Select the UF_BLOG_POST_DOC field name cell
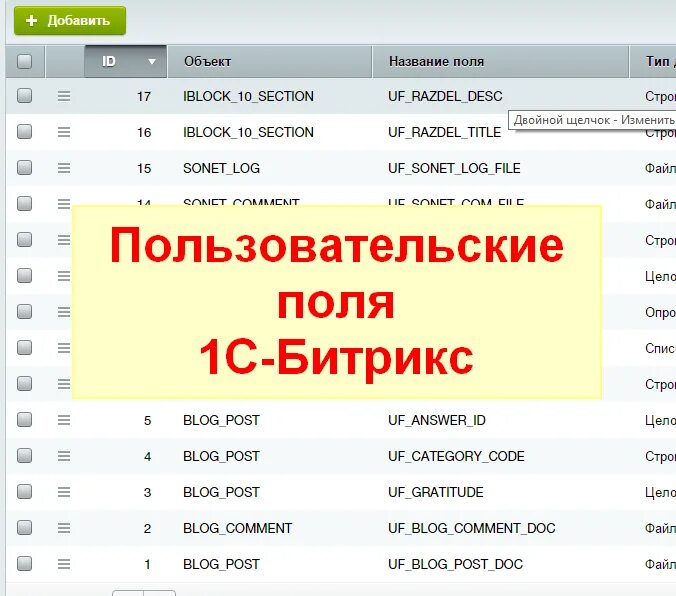This screenshot has height=596, width=676. point(455,564)
